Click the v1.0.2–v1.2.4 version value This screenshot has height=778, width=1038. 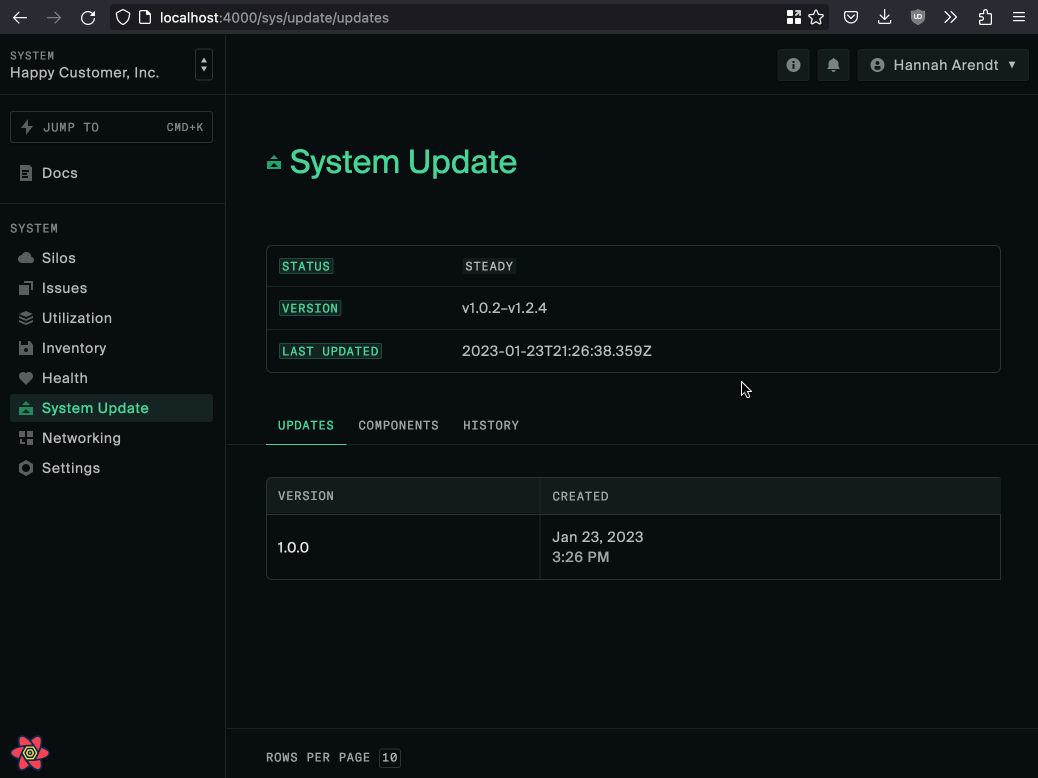point(504,308)
